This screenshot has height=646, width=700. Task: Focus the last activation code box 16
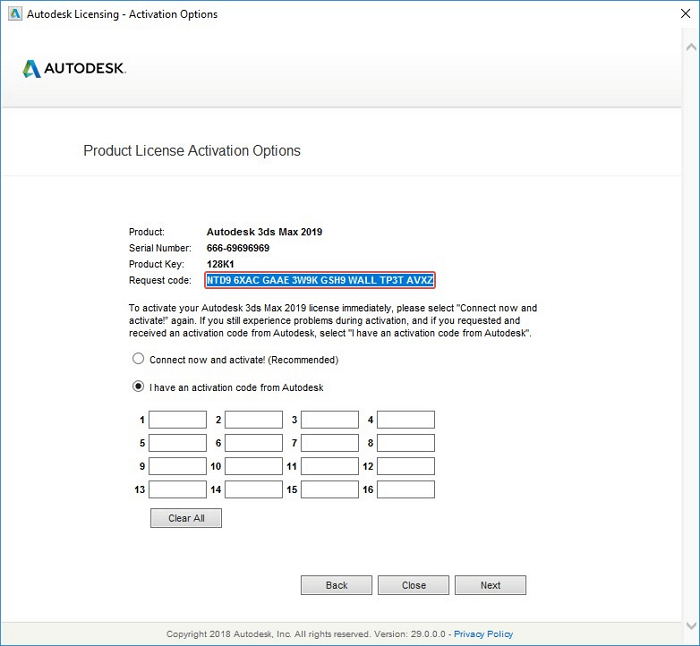pyautogui.click(x=406, y=490)
